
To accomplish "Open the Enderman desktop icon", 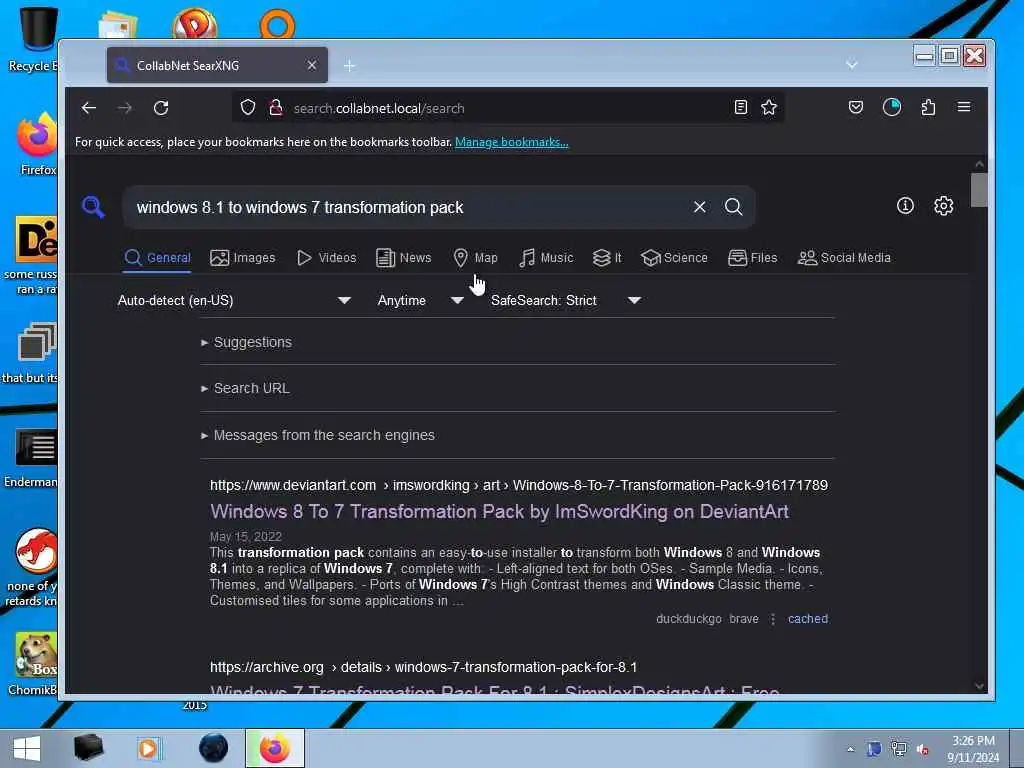I will click(x=33, y=458).
